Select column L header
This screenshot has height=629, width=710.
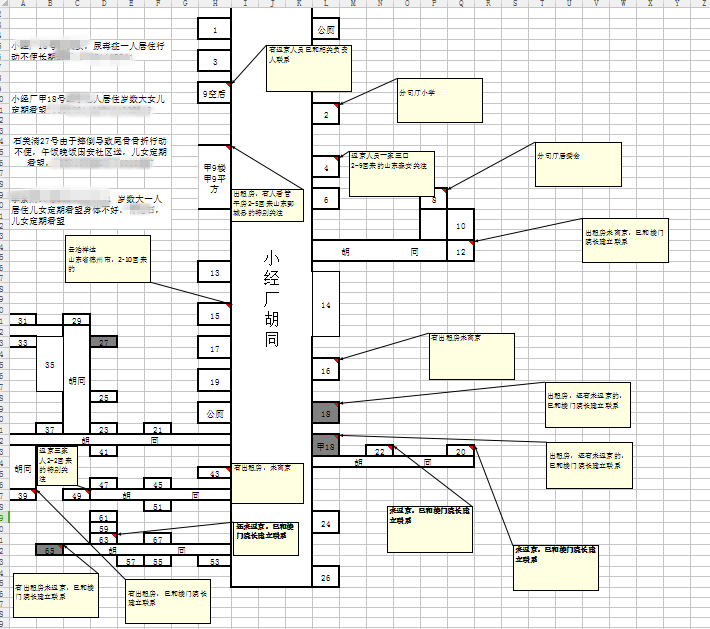[324, 4]
